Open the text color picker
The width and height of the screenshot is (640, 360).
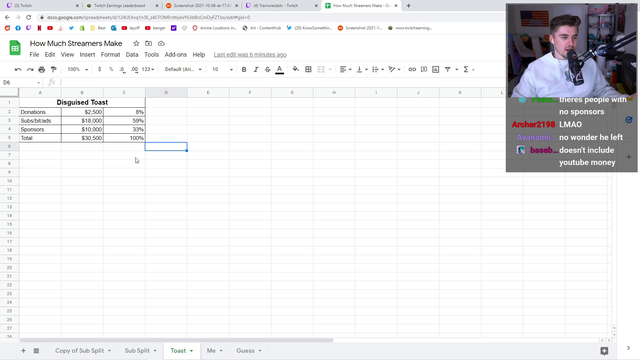click(280, 70)
